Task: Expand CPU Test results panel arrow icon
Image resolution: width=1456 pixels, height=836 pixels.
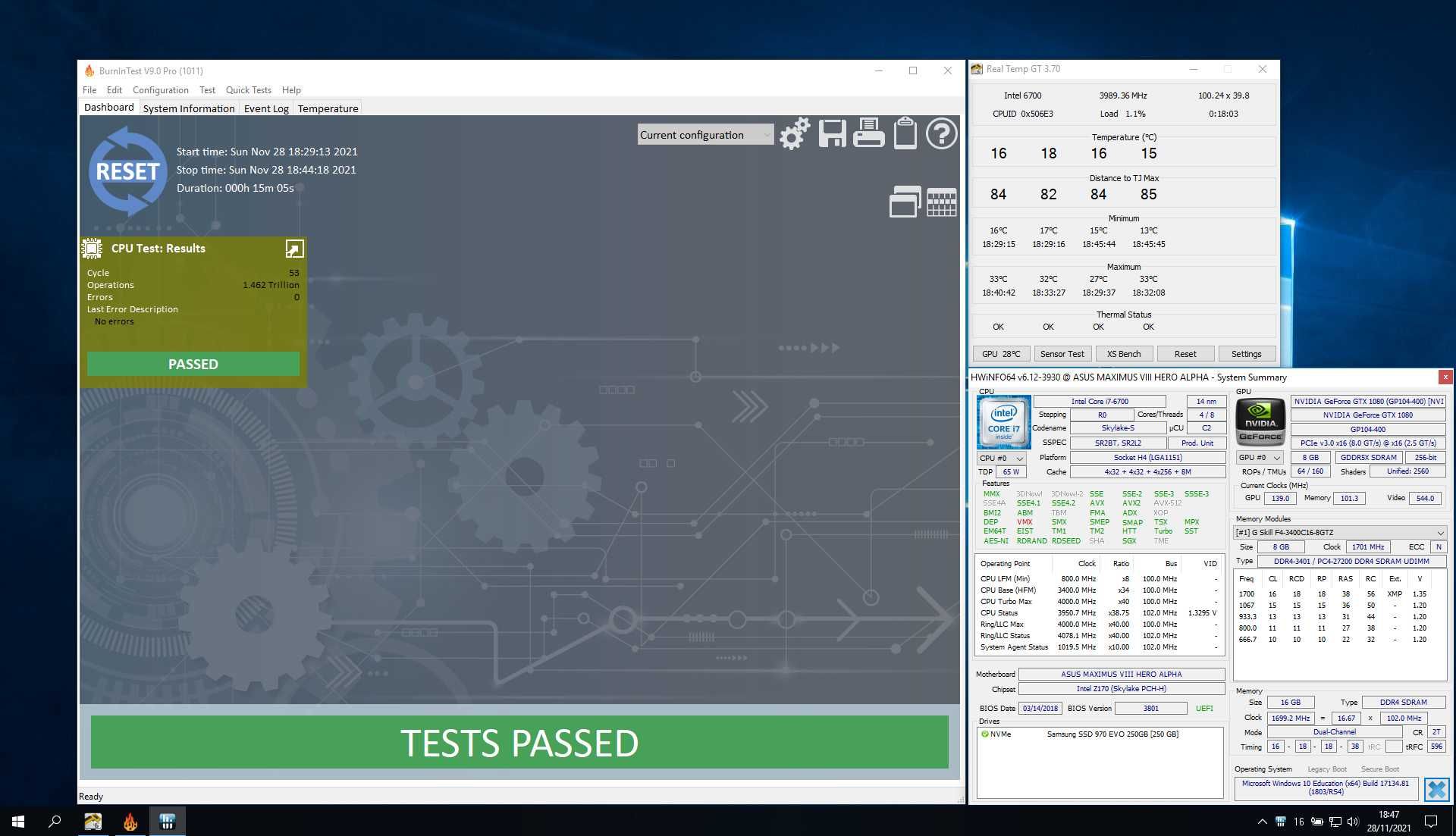Action: tap(294, 249)
